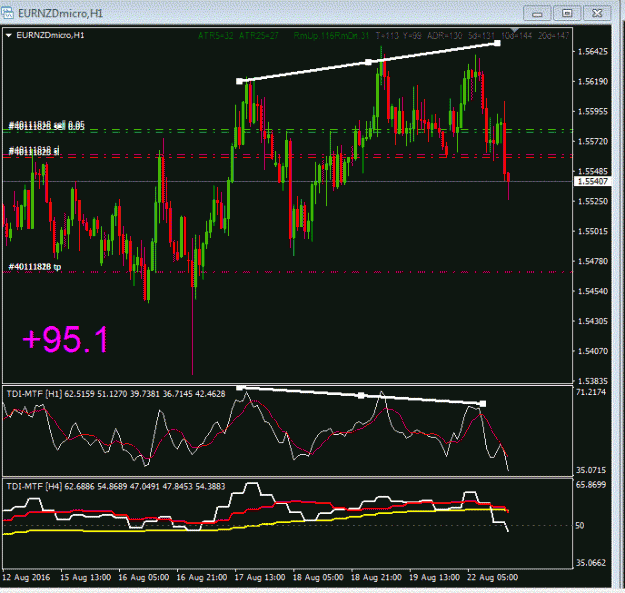The image size is (625, 593).
Task: Click the 'RmUp.116RmDn.31' readout
Action: [331, 36]
